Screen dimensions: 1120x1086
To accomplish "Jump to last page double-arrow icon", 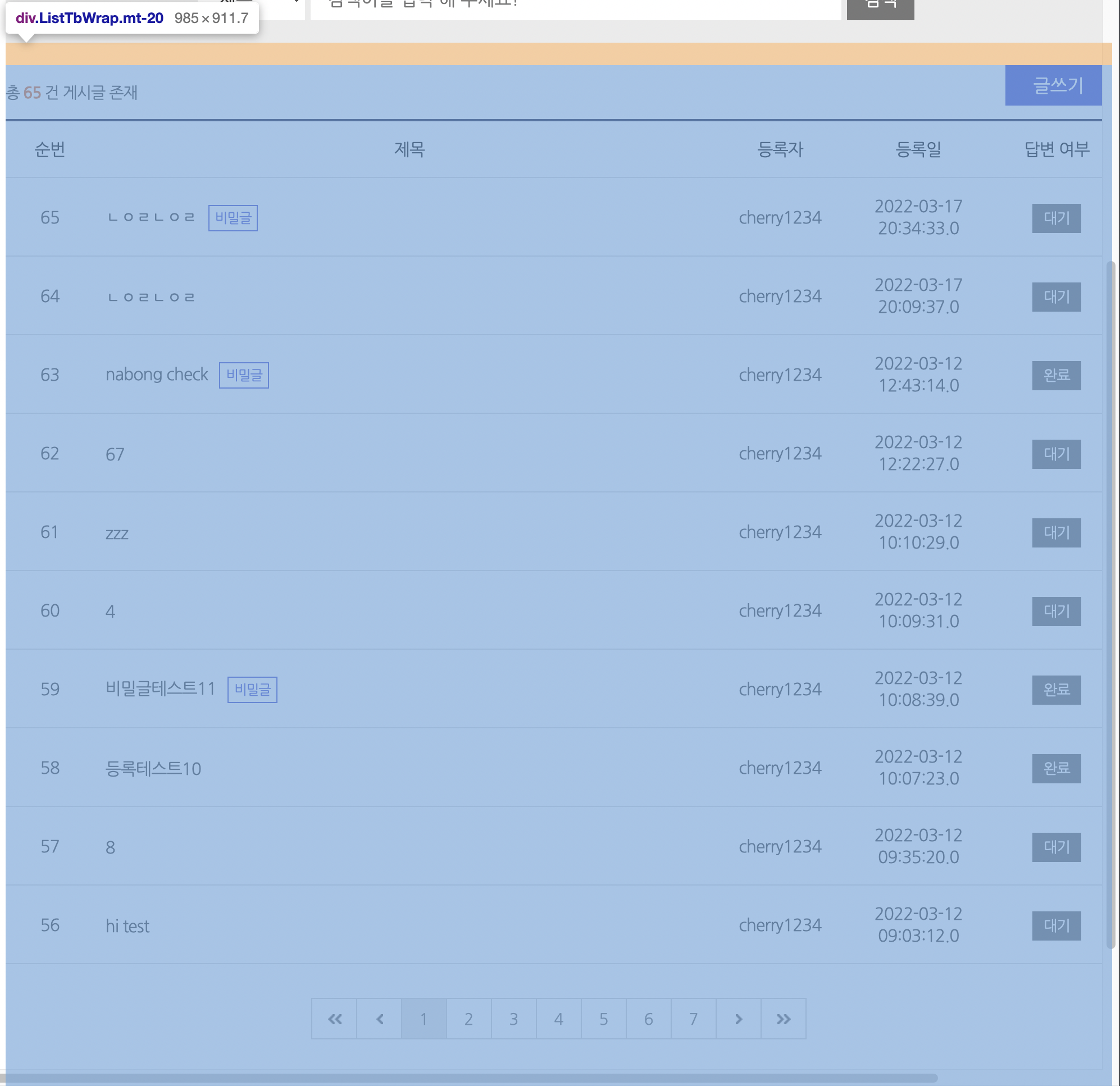I will tap(784, 1019).
